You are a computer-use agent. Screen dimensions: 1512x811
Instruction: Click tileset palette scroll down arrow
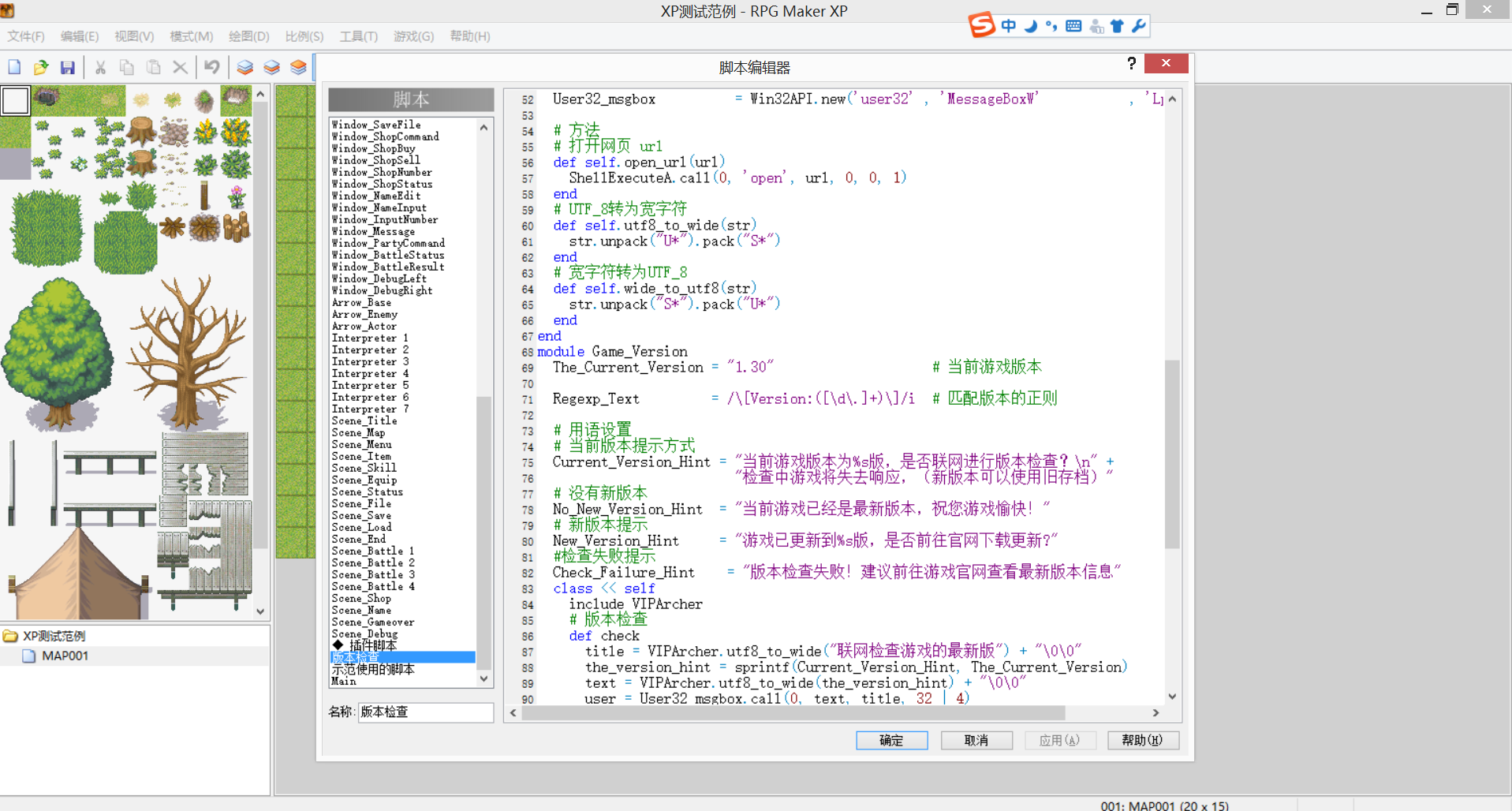[x=261, y=611]
